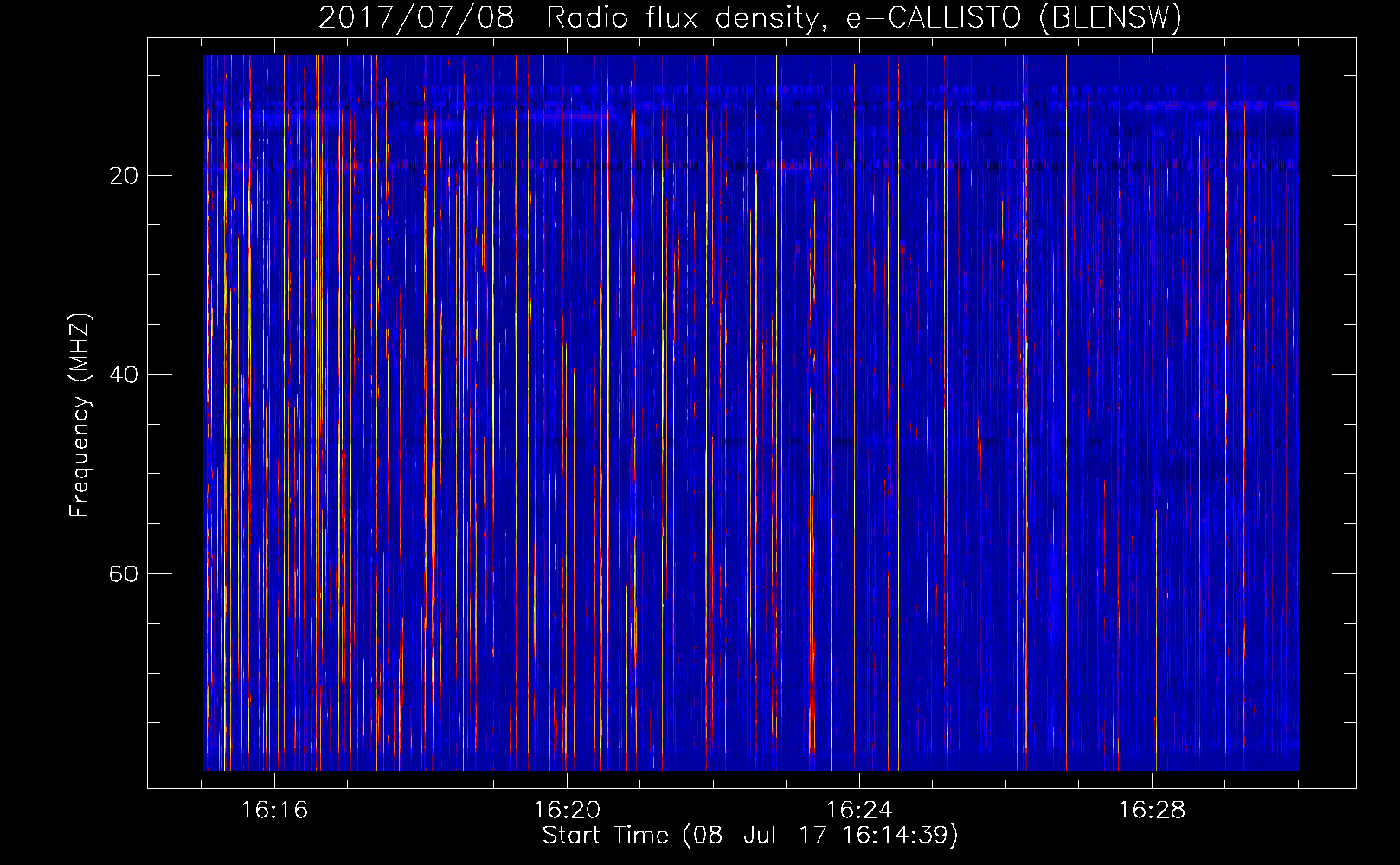1400x865 pixels.
Task: Click the '16:20' time tick label
Action: pyautogui.click(x=567, y=811)
